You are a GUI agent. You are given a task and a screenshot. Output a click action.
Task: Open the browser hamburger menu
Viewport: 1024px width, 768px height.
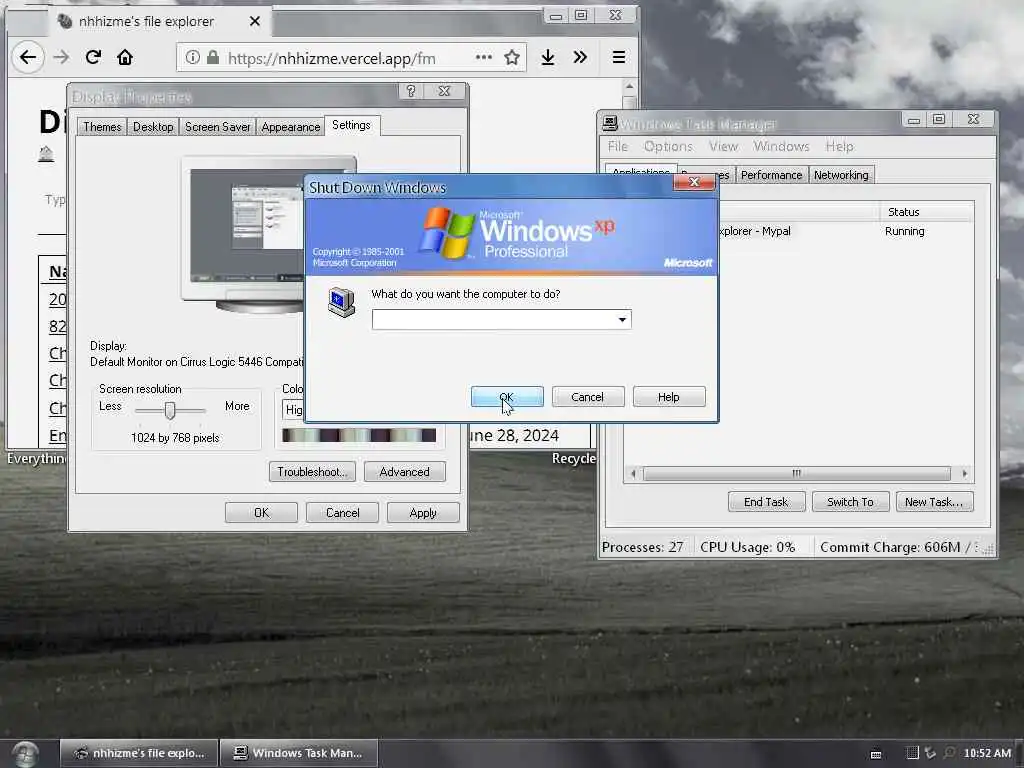[x=618, y=57]
